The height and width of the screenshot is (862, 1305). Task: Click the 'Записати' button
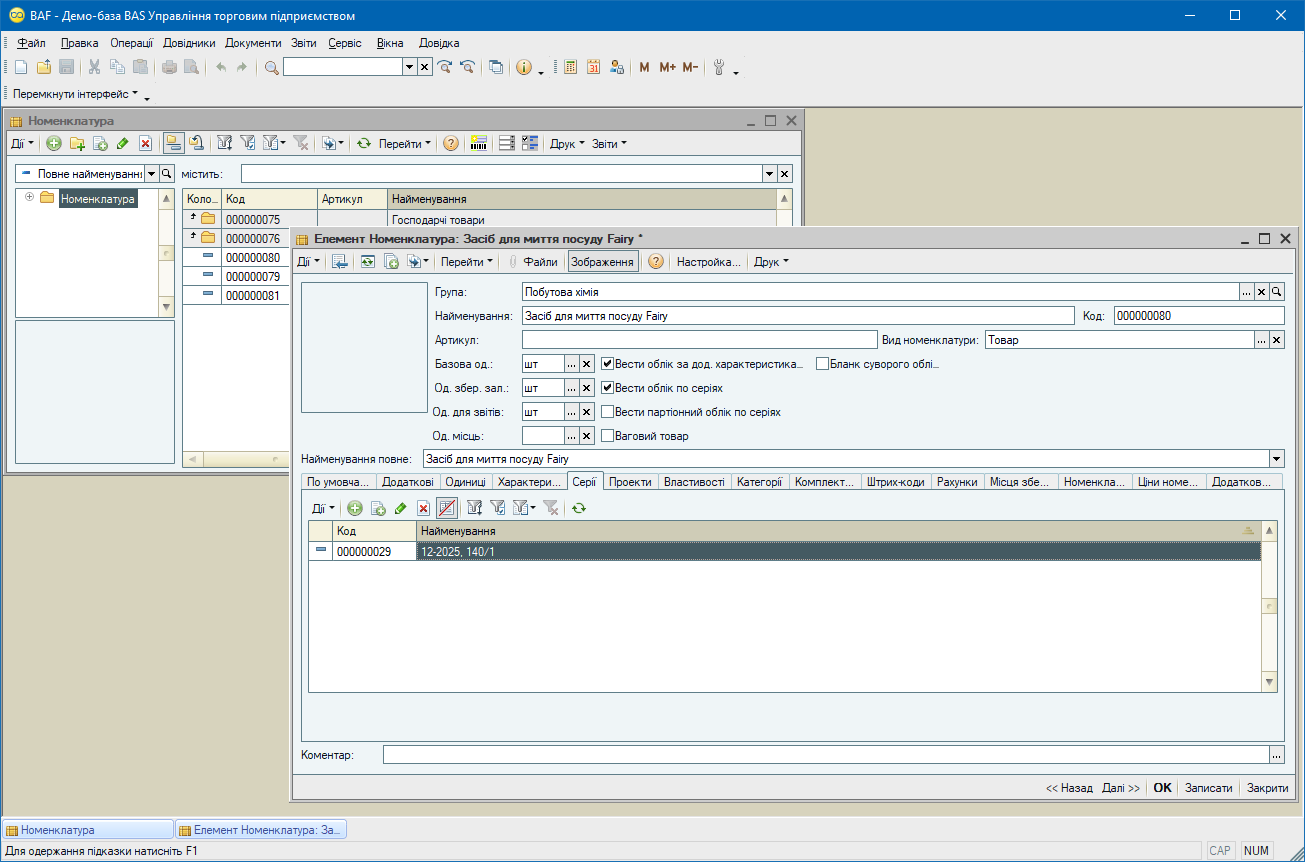coord(1208,788)
